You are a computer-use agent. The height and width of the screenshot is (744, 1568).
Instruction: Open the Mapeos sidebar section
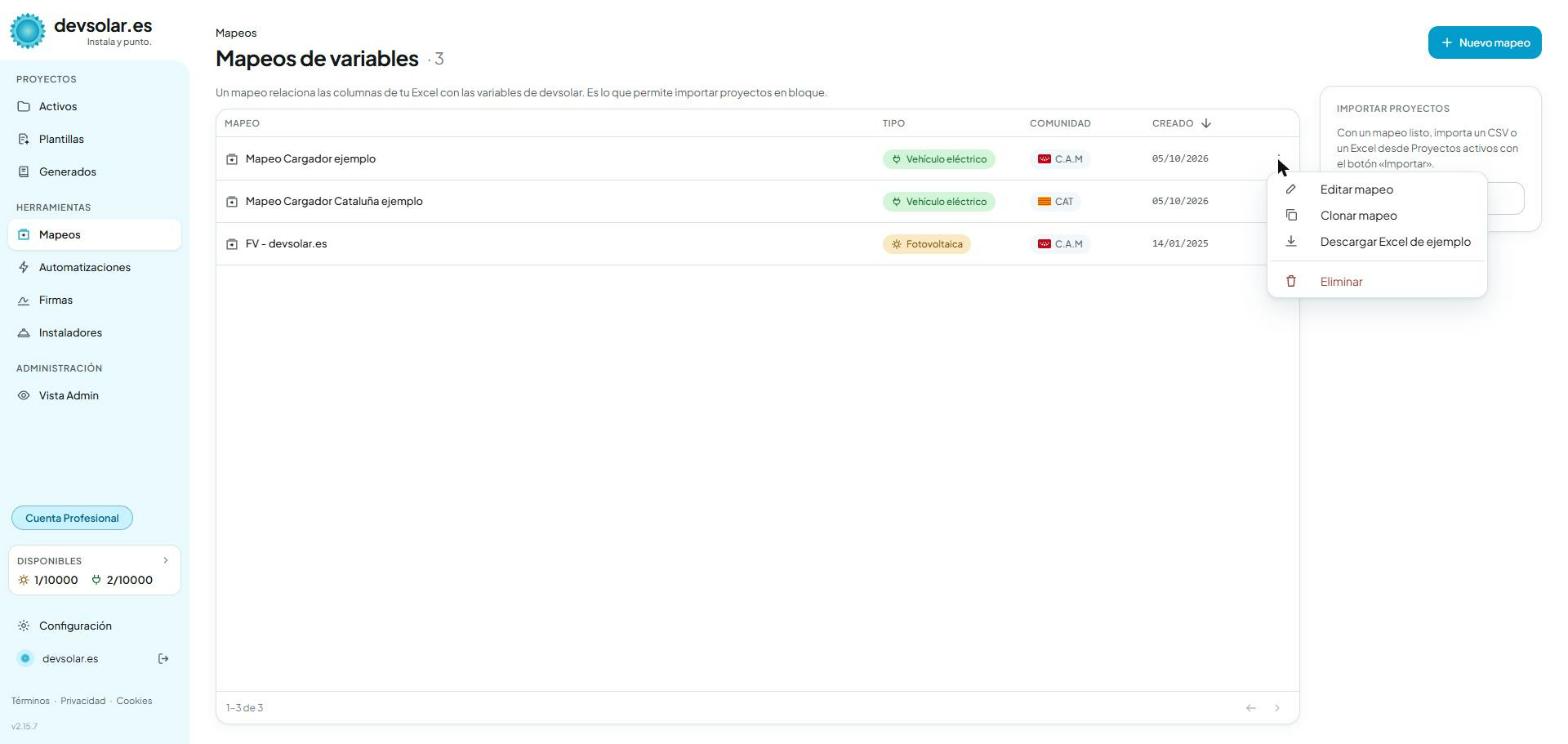point(95,235)
